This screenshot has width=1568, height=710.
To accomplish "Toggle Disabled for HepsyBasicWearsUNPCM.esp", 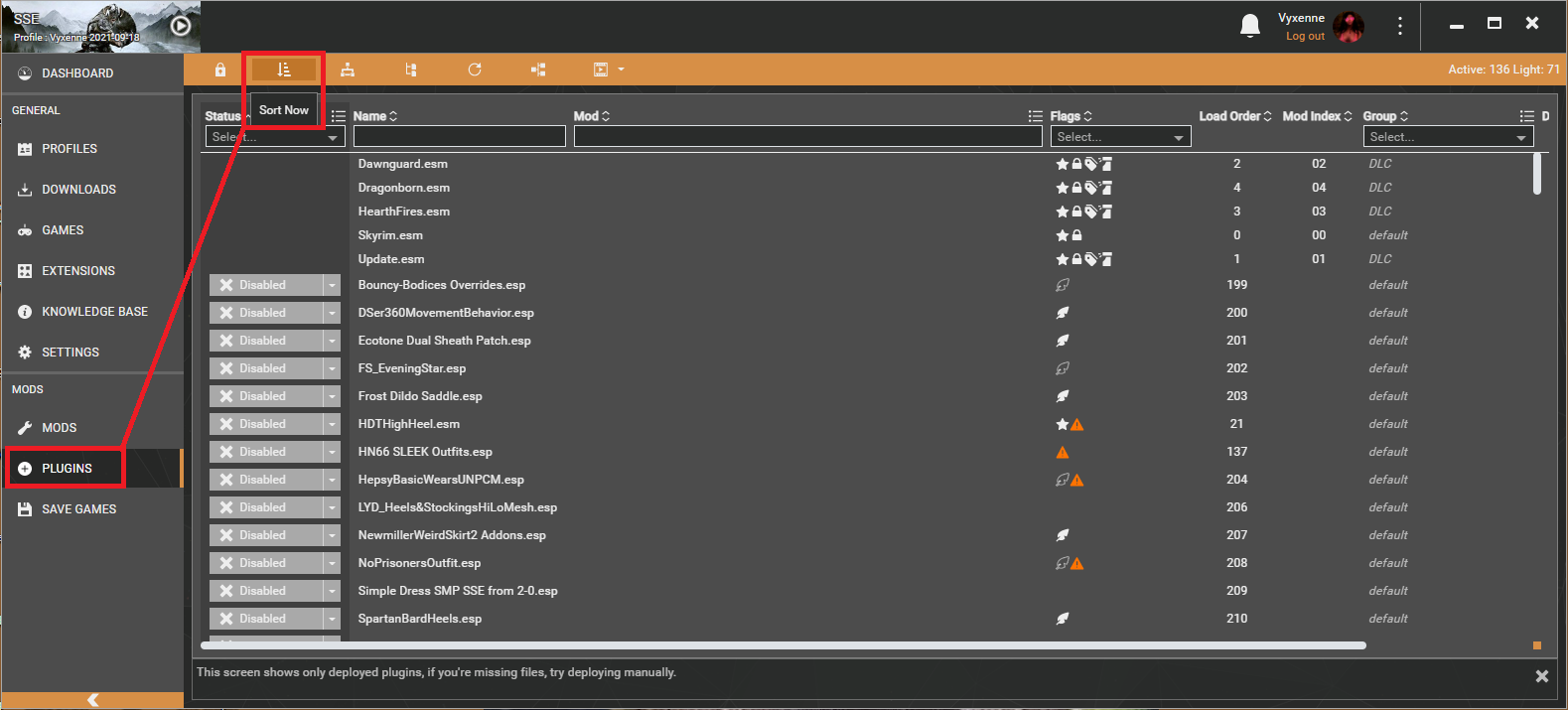I will click(266, 480).
